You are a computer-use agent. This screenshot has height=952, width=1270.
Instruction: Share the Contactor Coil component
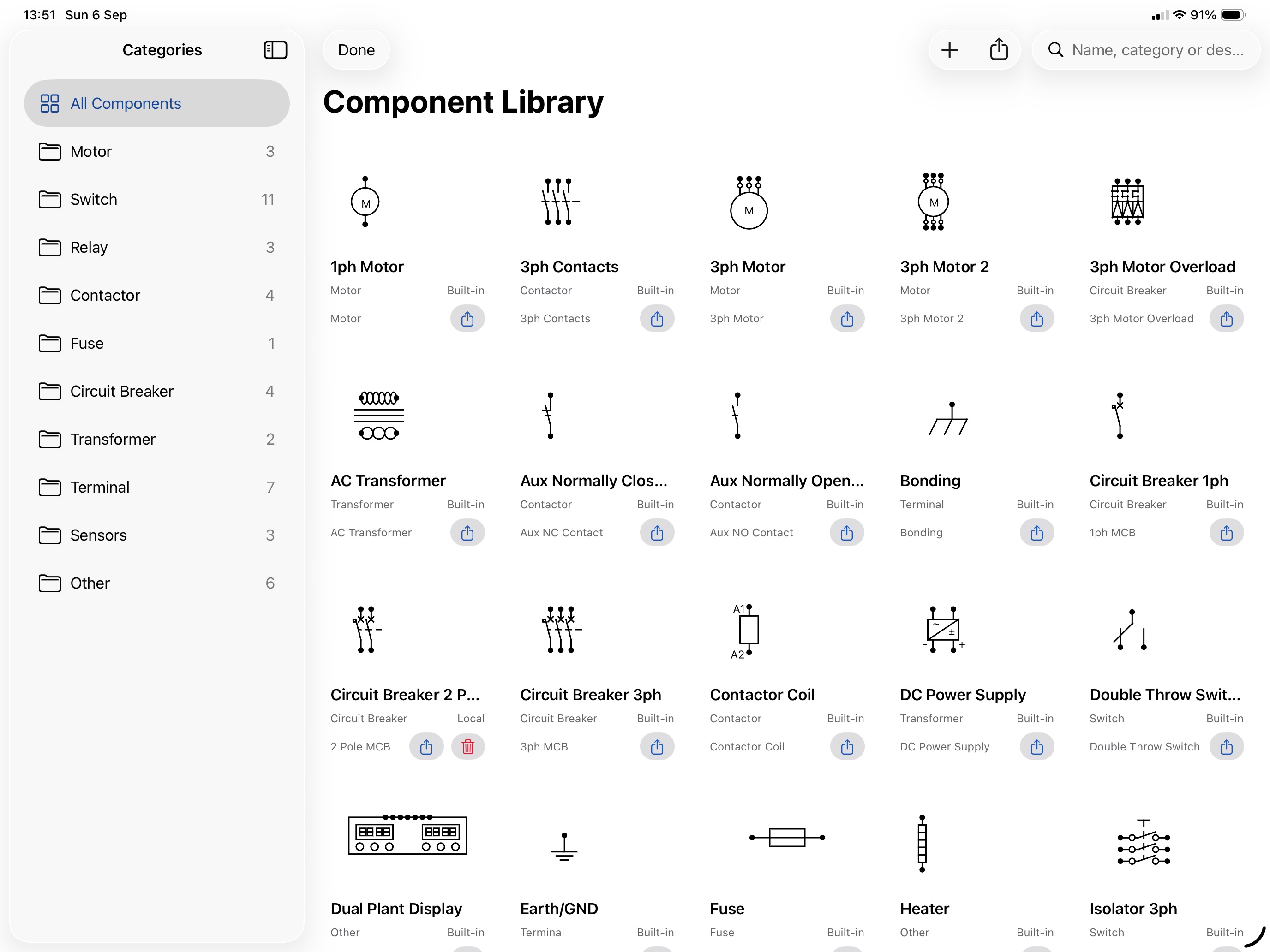[x=847, y=747]
